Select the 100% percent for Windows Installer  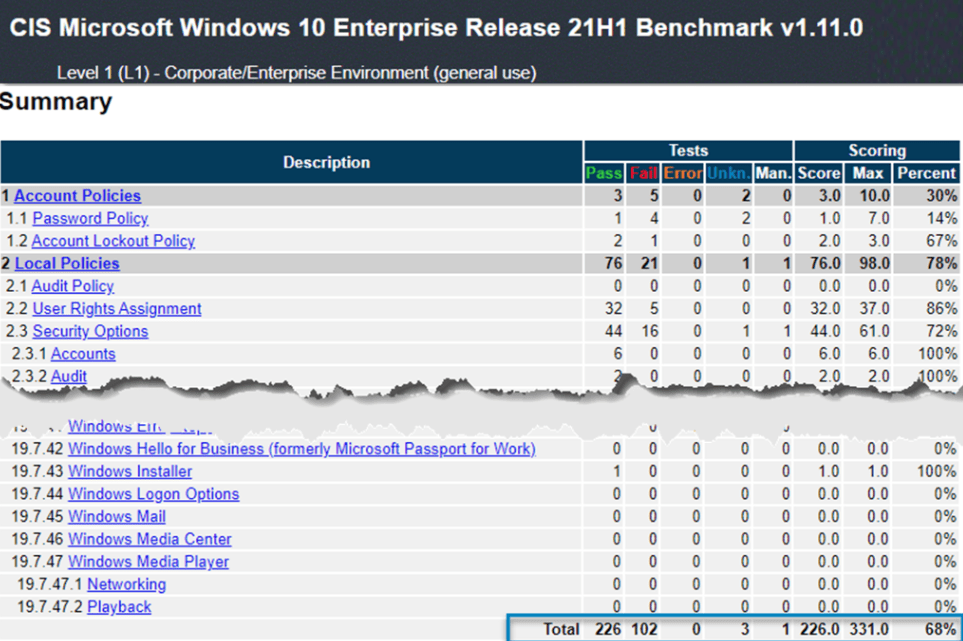pyautogui.click(x=936, y=472)
